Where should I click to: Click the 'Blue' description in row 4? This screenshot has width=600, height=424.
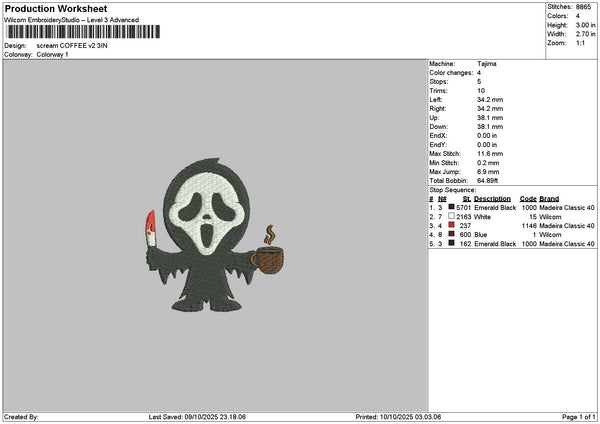480,235
